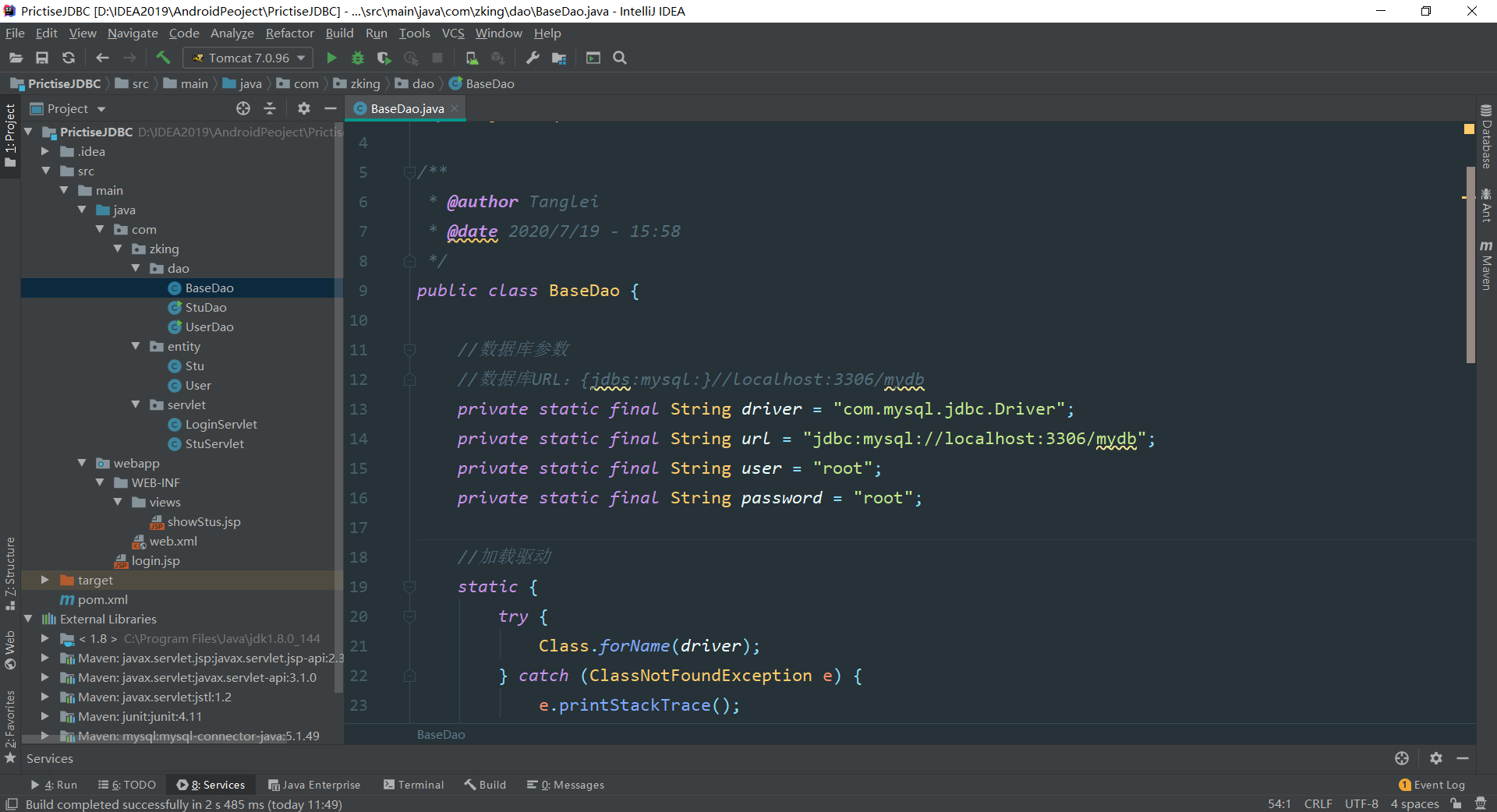Click the lock icon in status bar
Viewport: 1497px width, 812px height.
click(x=1456, y=803)
